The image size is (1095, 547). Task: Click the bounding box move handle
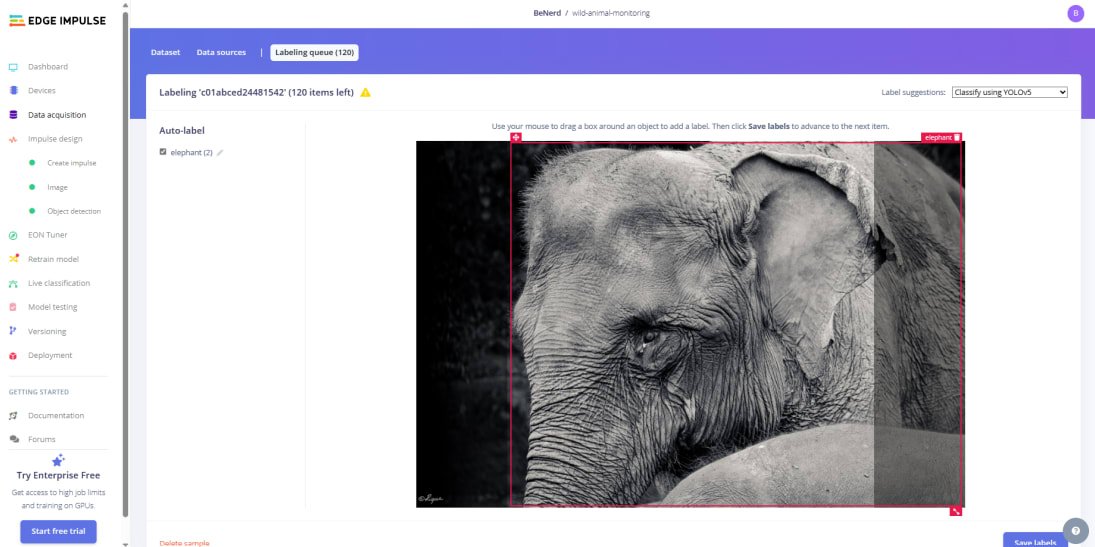tap(516, 137)
